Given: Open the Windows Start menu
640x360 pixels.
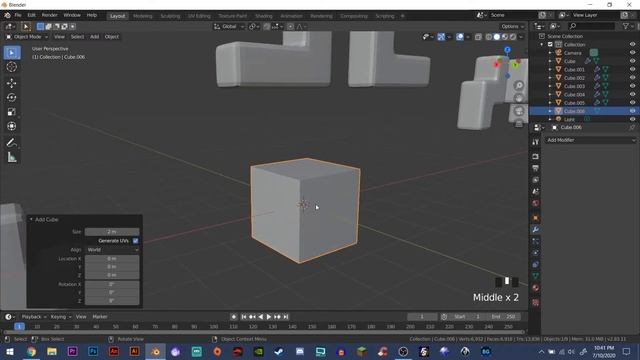Looking at the screenshot, I should (x=10, y=351).
